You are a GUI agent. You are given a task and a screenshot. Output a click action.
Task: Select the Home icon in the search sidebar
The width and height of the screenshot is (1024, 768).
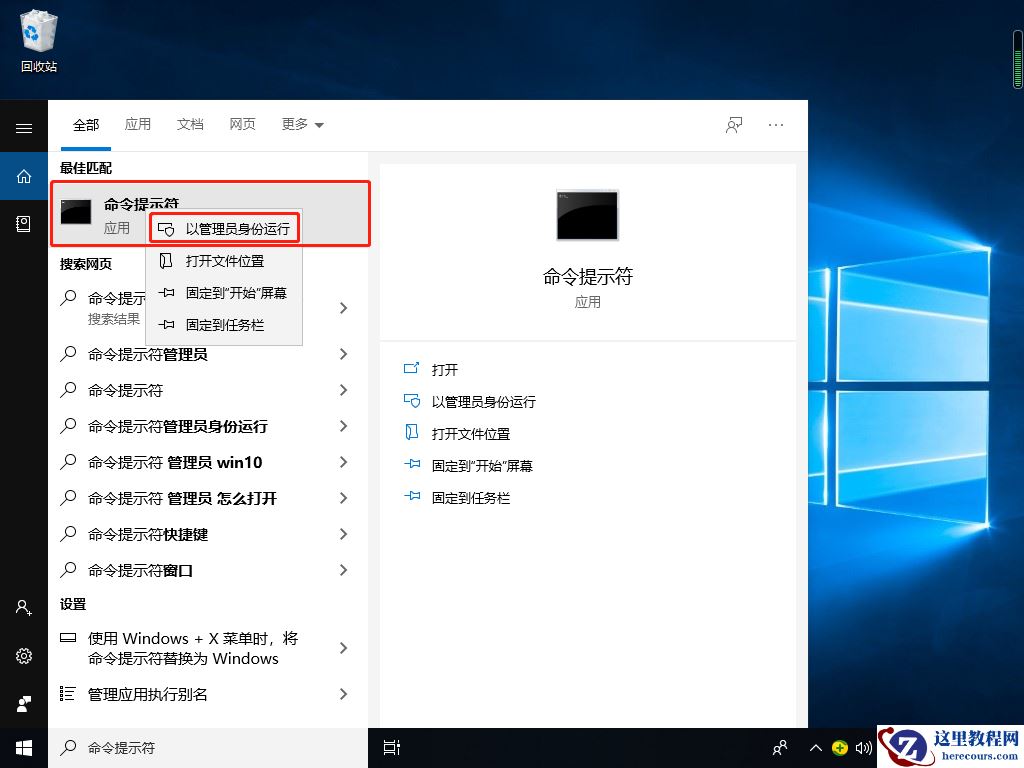24,176
